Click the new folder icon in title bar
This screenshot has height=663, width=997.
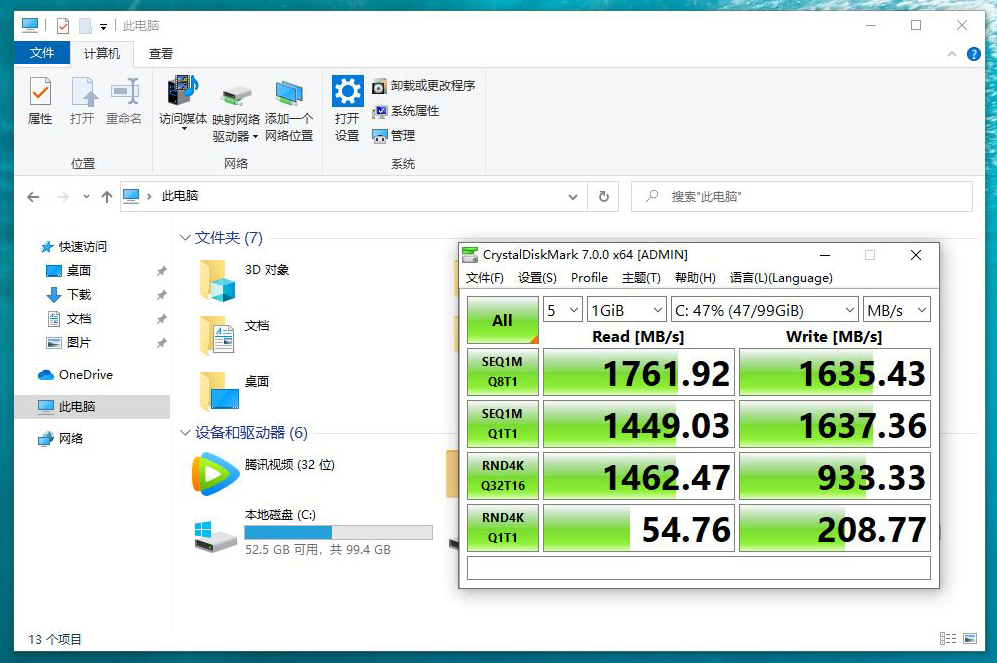[85, 25]
